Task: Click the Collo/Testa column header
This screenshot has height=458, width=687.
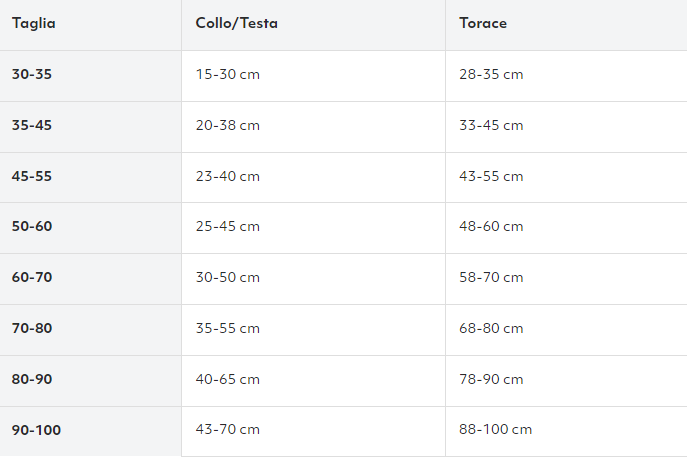Action: pyautogui.click(x=237, y=23)
